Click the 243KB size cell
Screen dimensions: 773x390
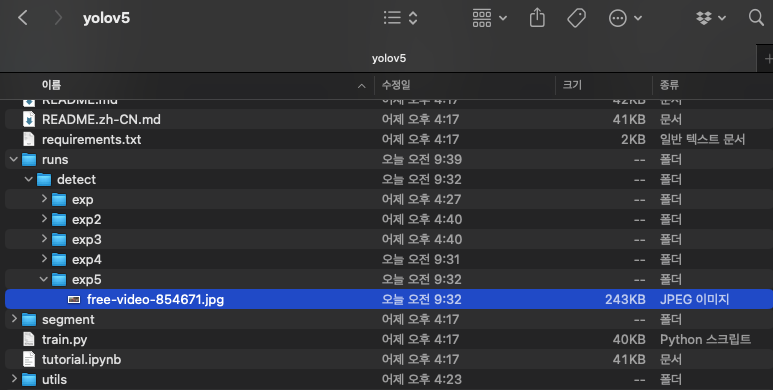pyautogui.click(x=625, y=299)
